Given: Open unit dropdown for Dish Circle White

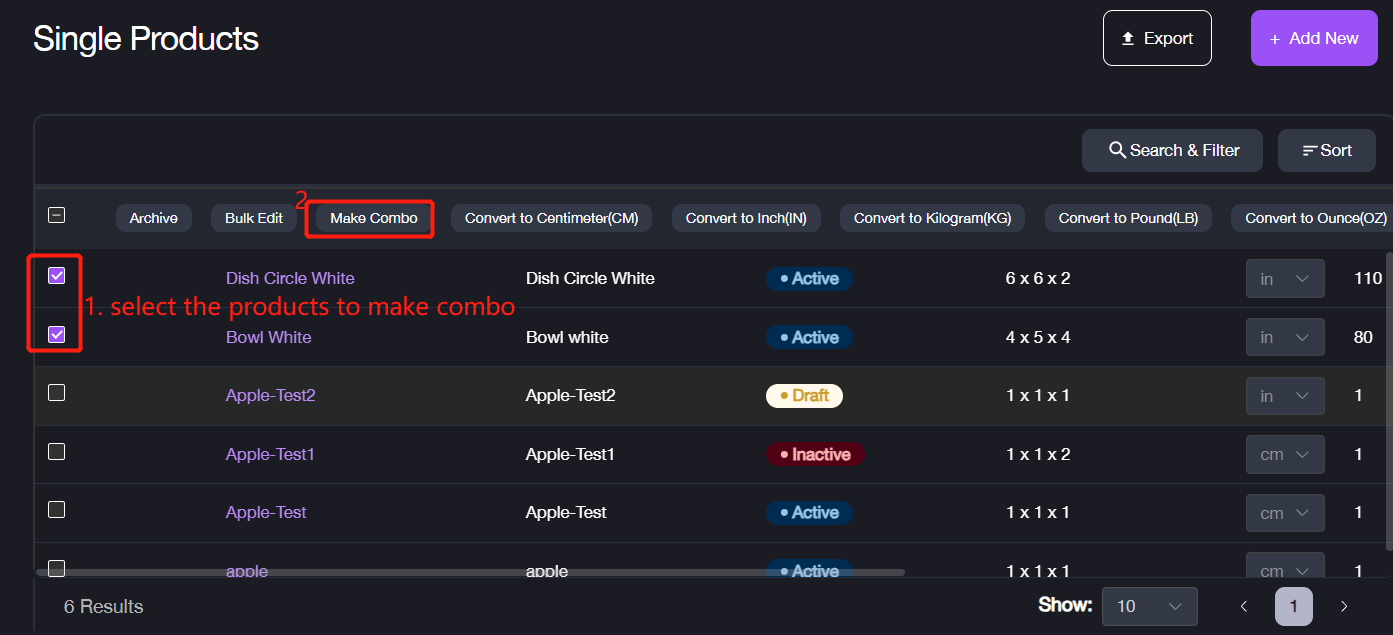Looking at the screenshot, I should [x=1284, y=279].
